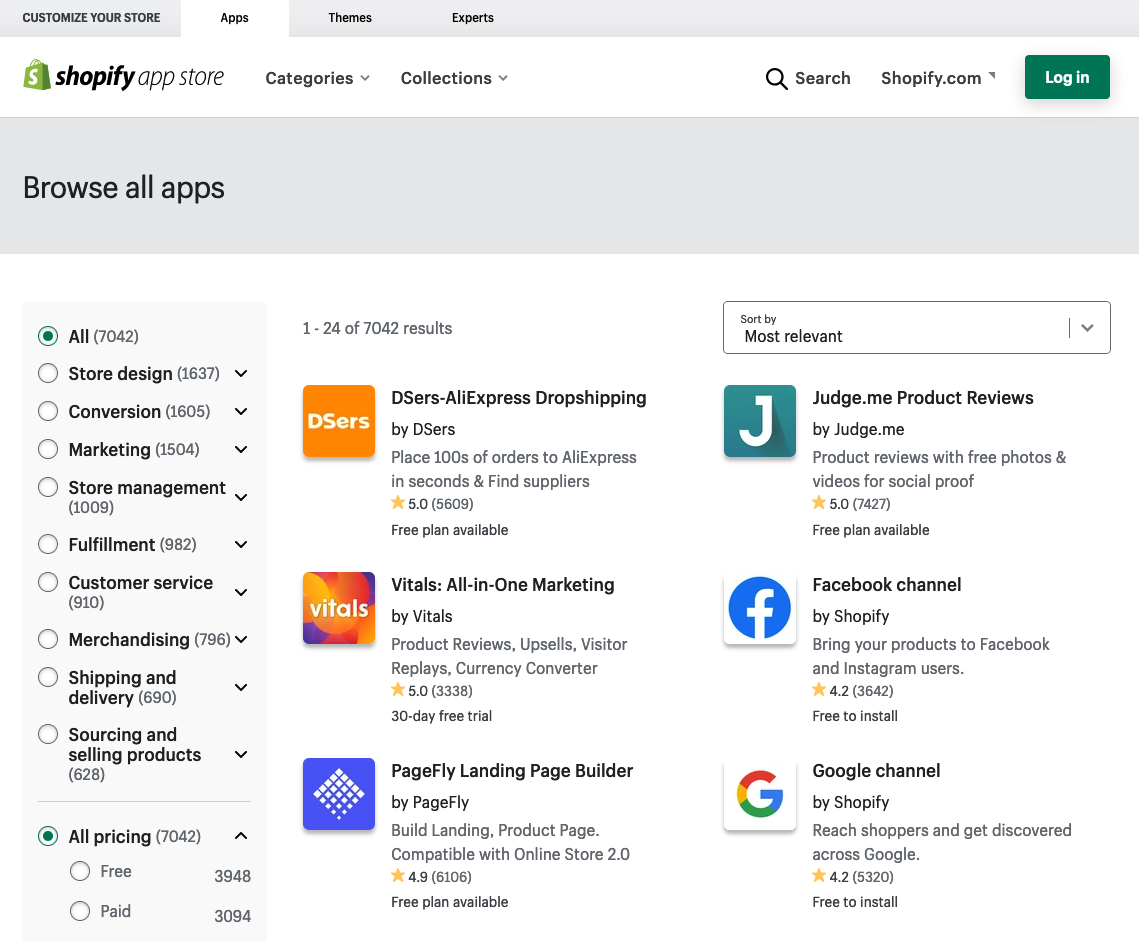Select Store management radio button

(48, 487)
